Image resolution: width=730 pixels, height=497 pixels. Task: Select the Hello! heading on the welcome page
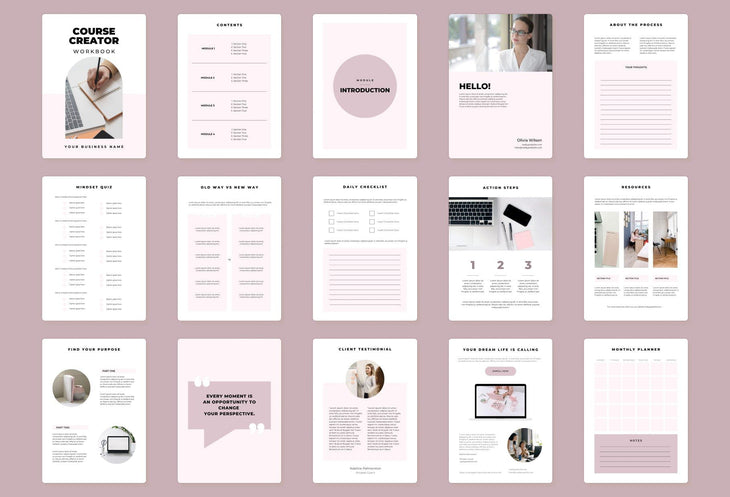coord(475,86)
